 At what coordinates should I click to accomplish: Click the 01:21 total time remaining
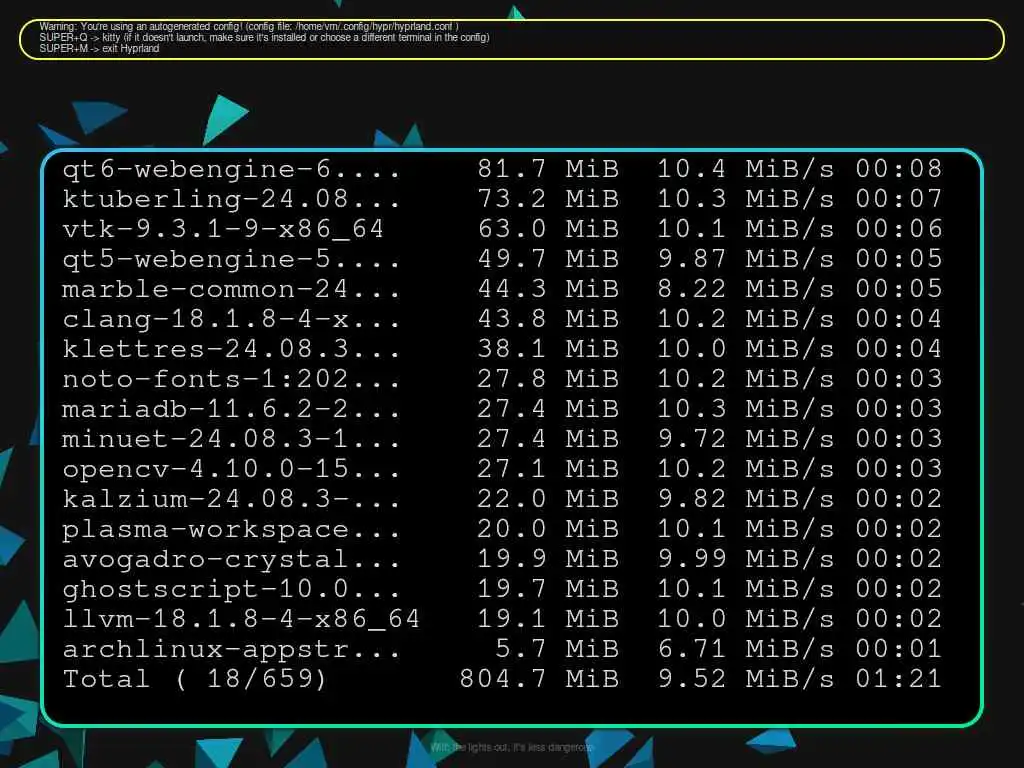(899, 679)
